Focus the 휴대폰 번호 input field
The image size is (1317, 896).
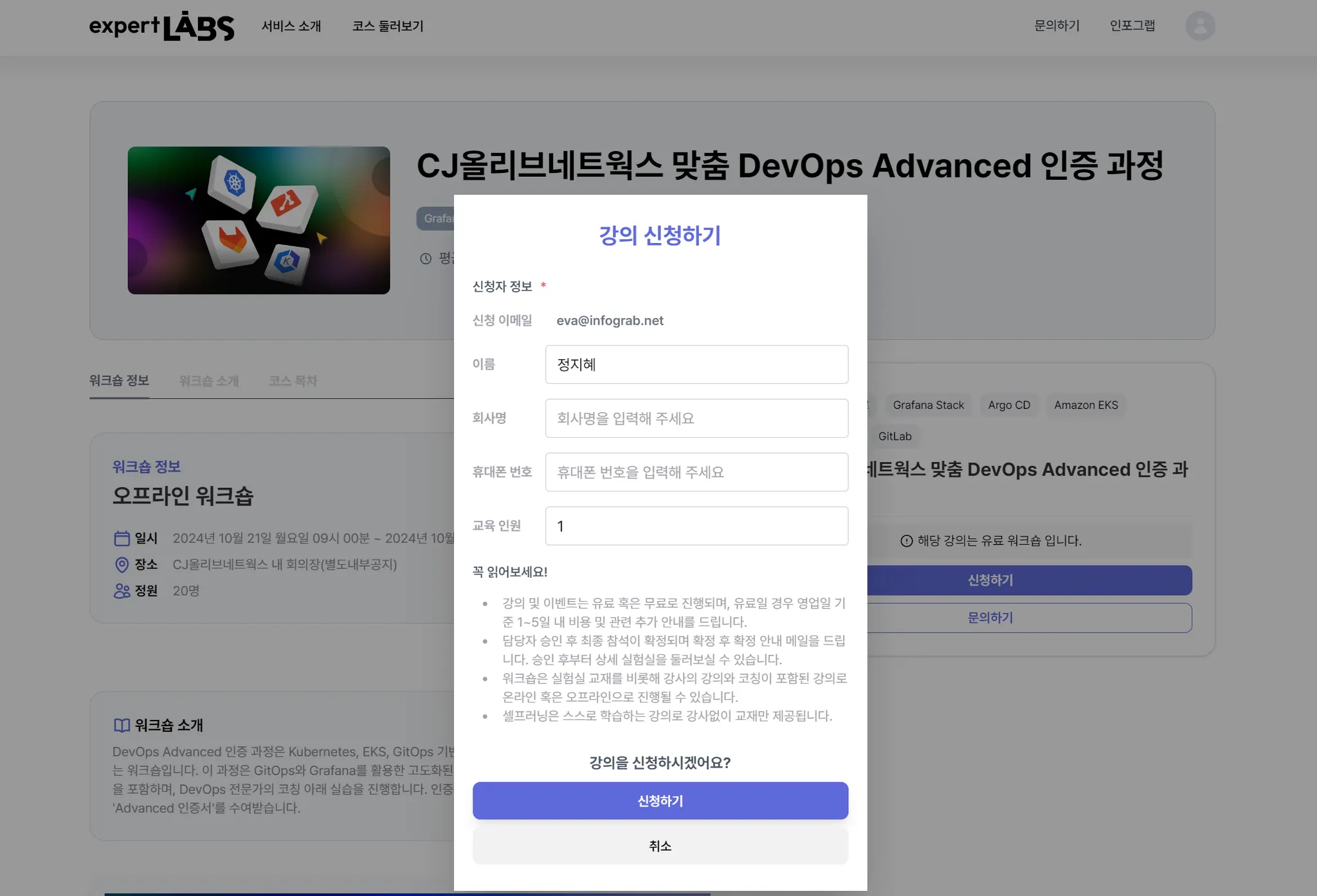click(x=696, y=472)
